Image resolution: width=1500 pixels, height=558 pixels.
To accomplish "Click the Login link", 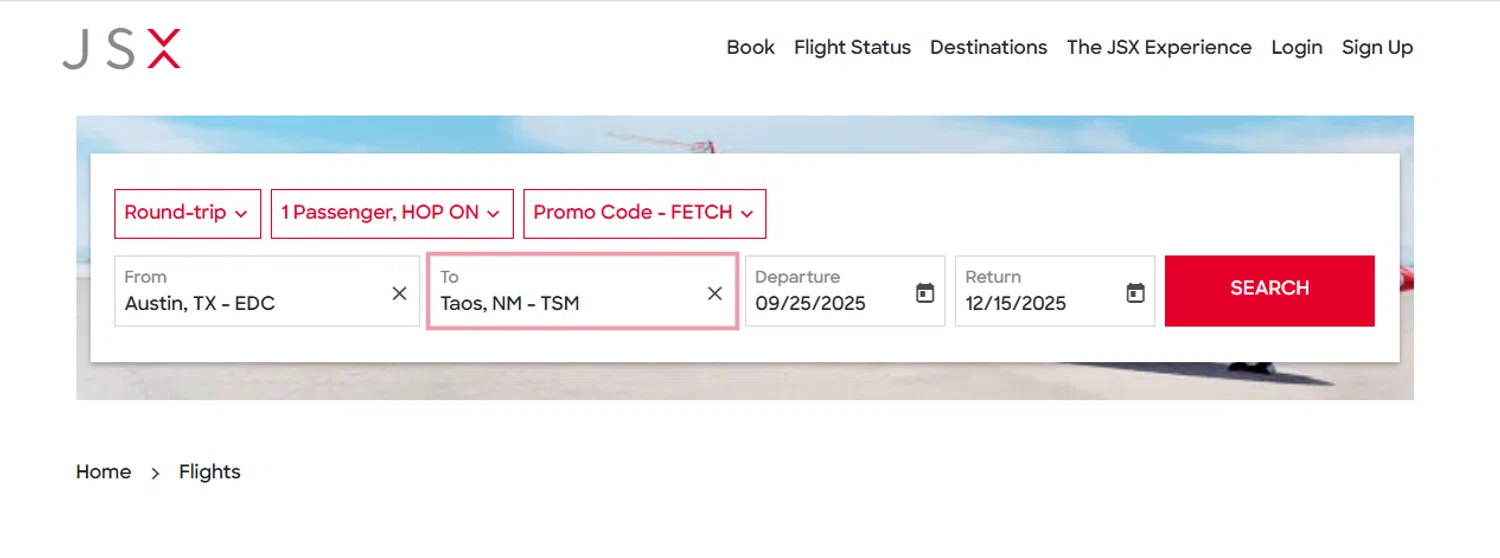I will click(x=1296, y=47).
